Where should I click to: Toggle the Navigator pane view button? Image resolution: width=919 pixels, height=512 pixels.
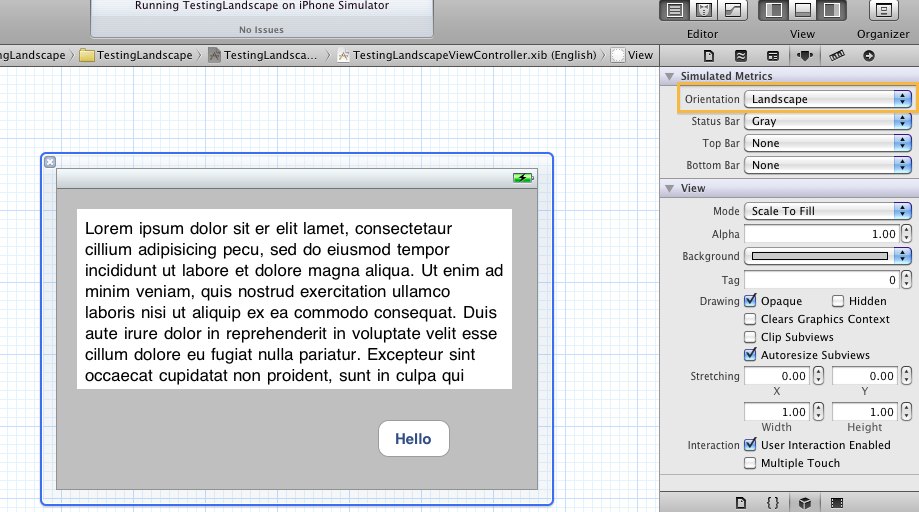click(x=774, y=10)
